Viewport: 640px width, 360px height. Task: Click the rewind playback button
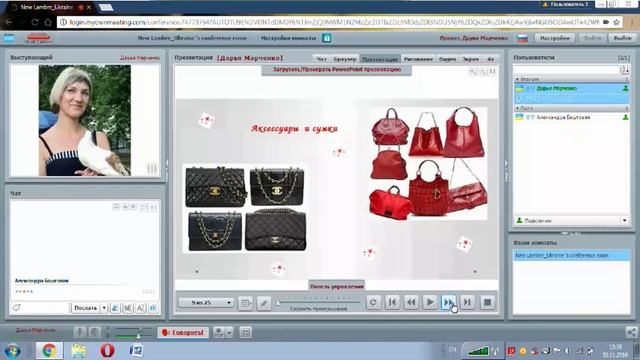(x=411, y=302)
